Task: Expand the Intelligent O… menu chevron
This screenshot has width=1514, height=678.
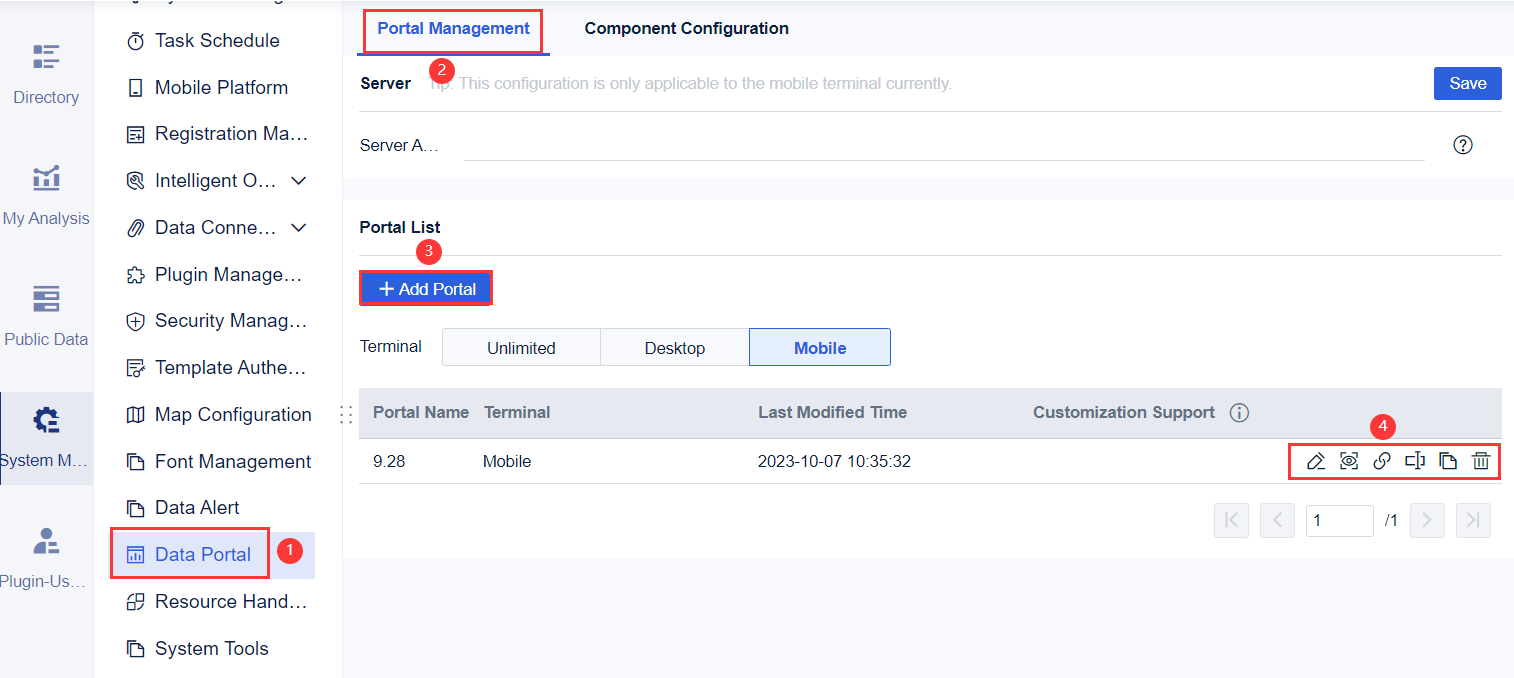Action: point(298,181)
